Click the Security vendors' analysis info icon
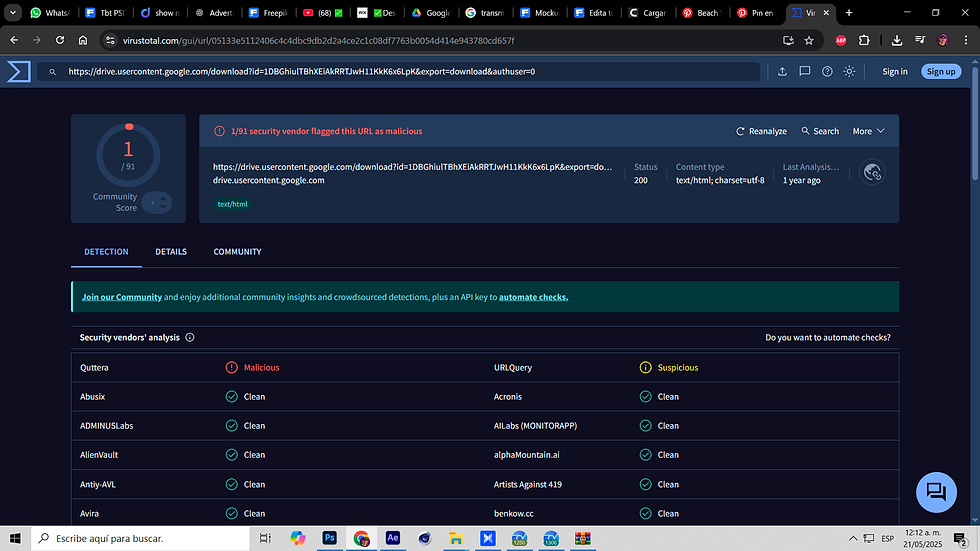Screen dimensions: 980x551 point(190,337)
